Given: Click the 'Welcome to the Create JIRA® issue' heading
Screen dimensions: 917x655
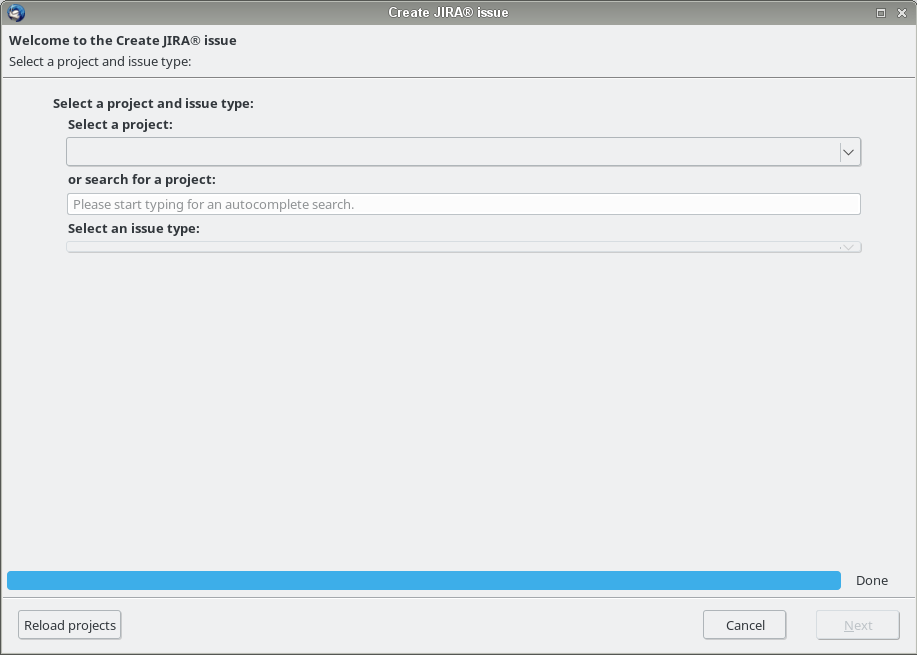Looking at the screenshot, I should (x=122, y=40).
